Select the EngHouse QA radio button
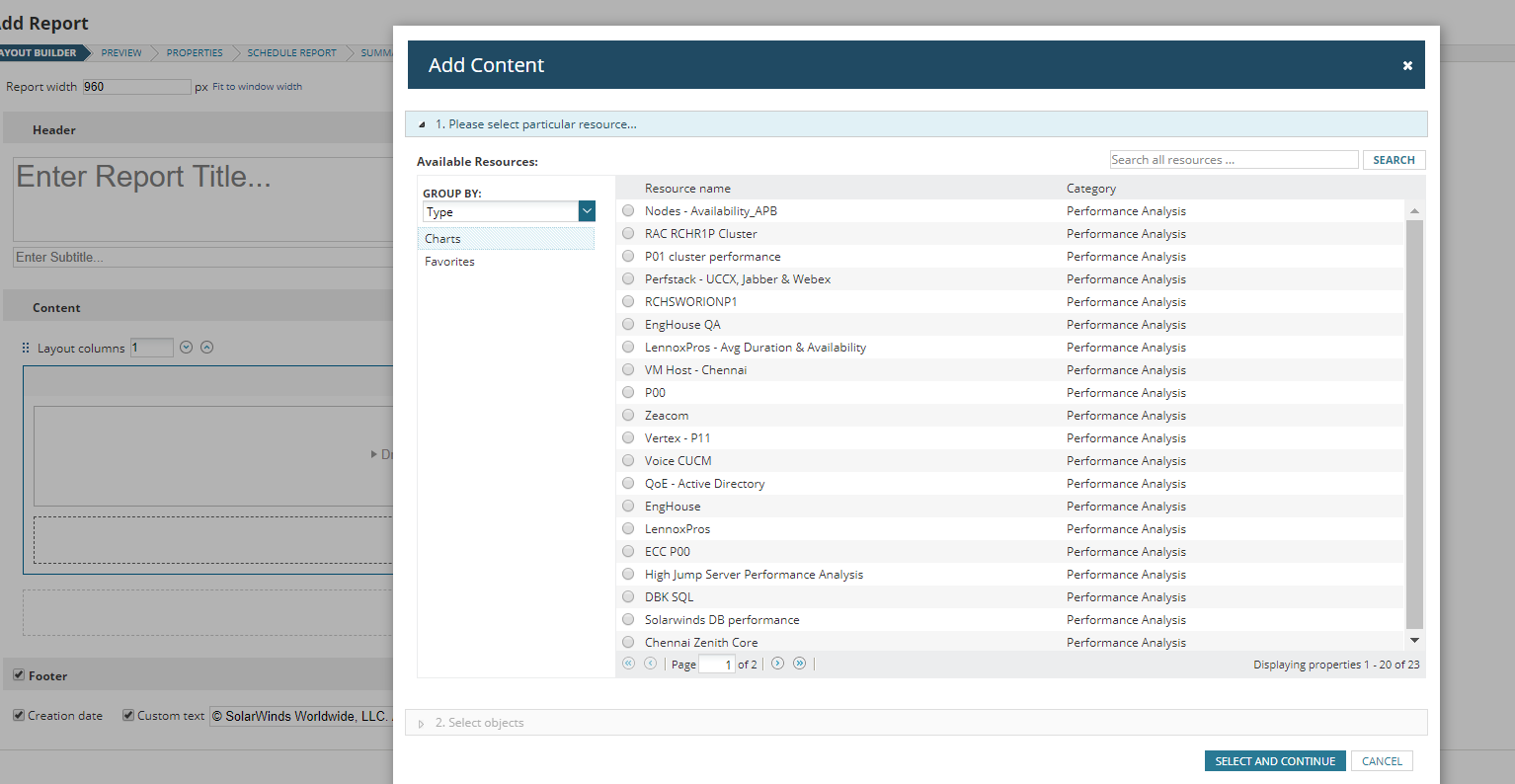1515x784 pixels. tap(628, 324)
